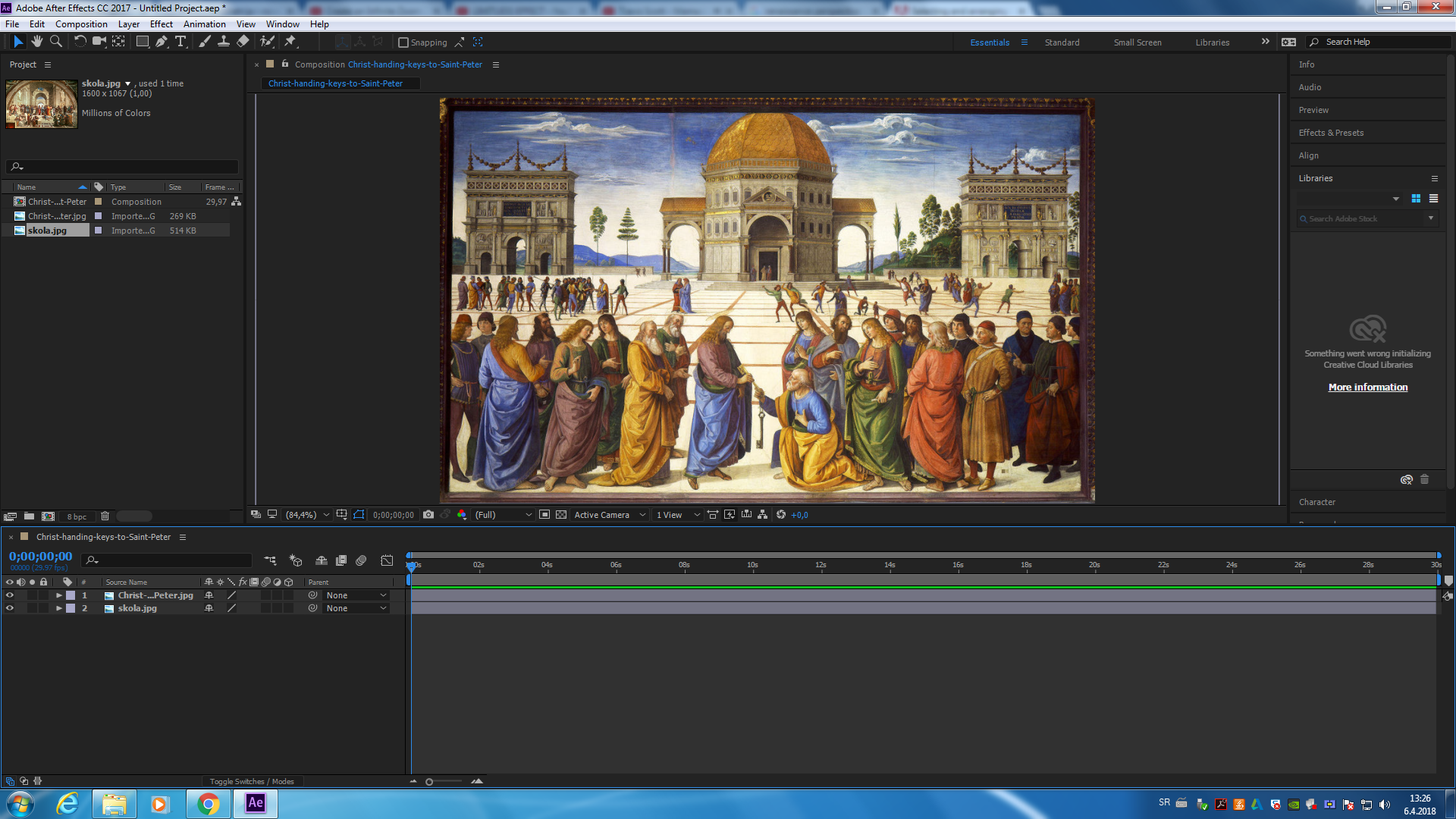Select the Brush tool
This screenshot has height=819, width=1456.
point(204,42)
